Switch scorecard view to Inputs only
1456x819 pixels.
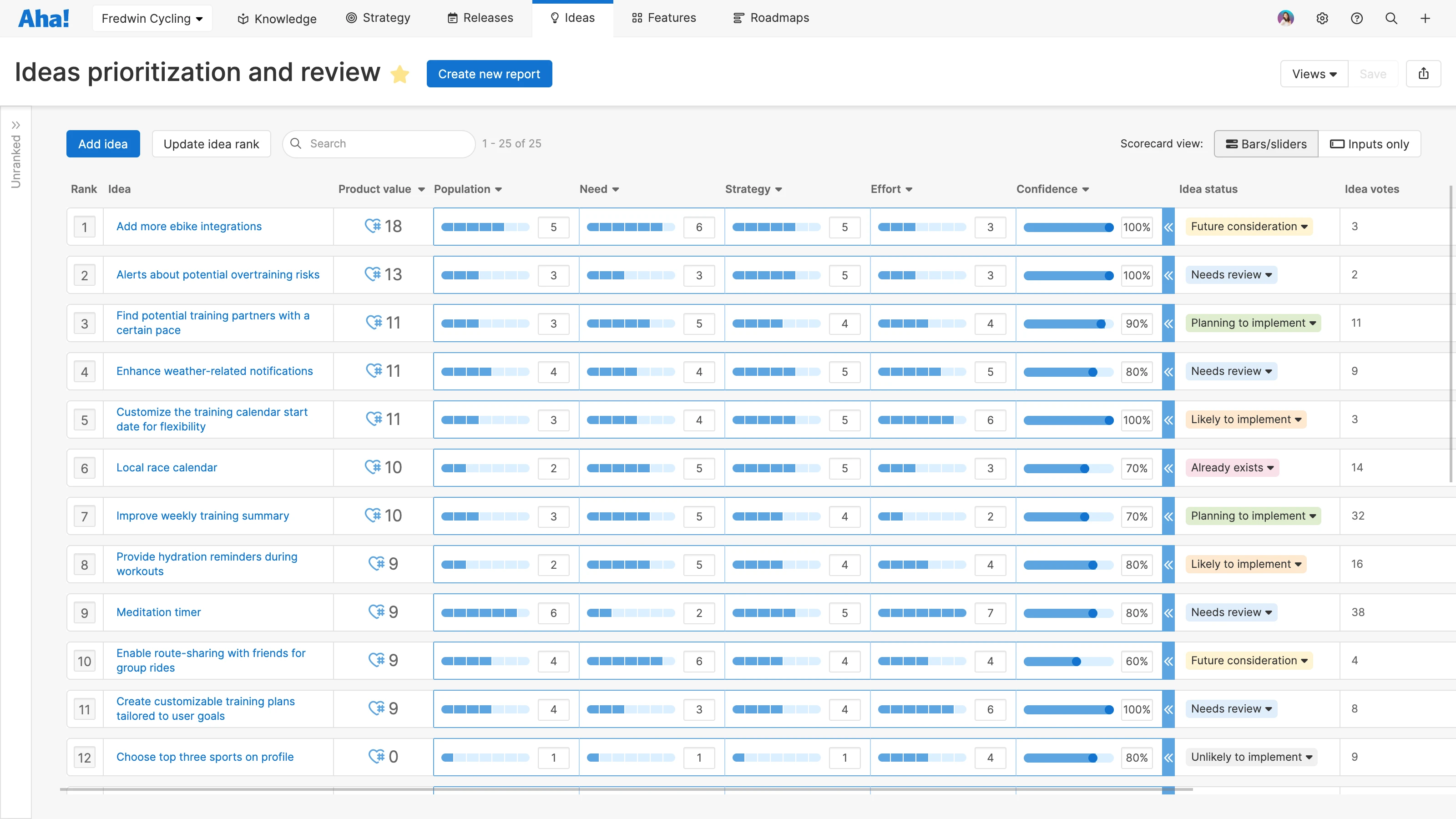pyautogui.click(x=1369, y=144)
